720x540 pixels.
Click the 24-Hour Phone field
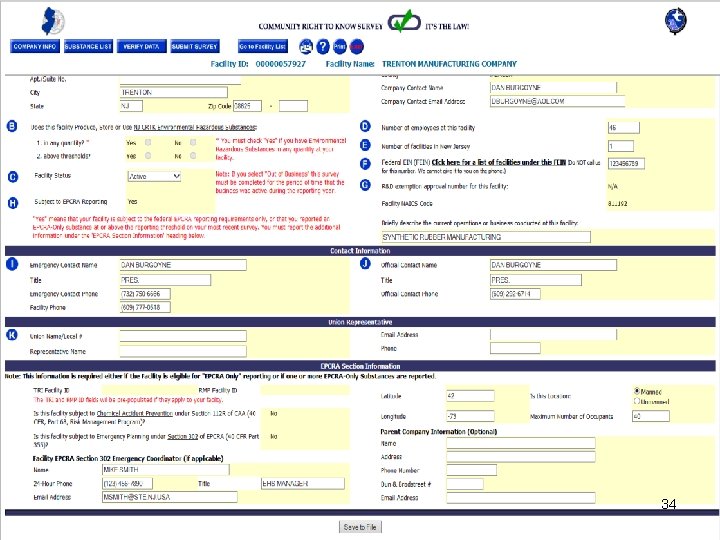coord(127,484)
